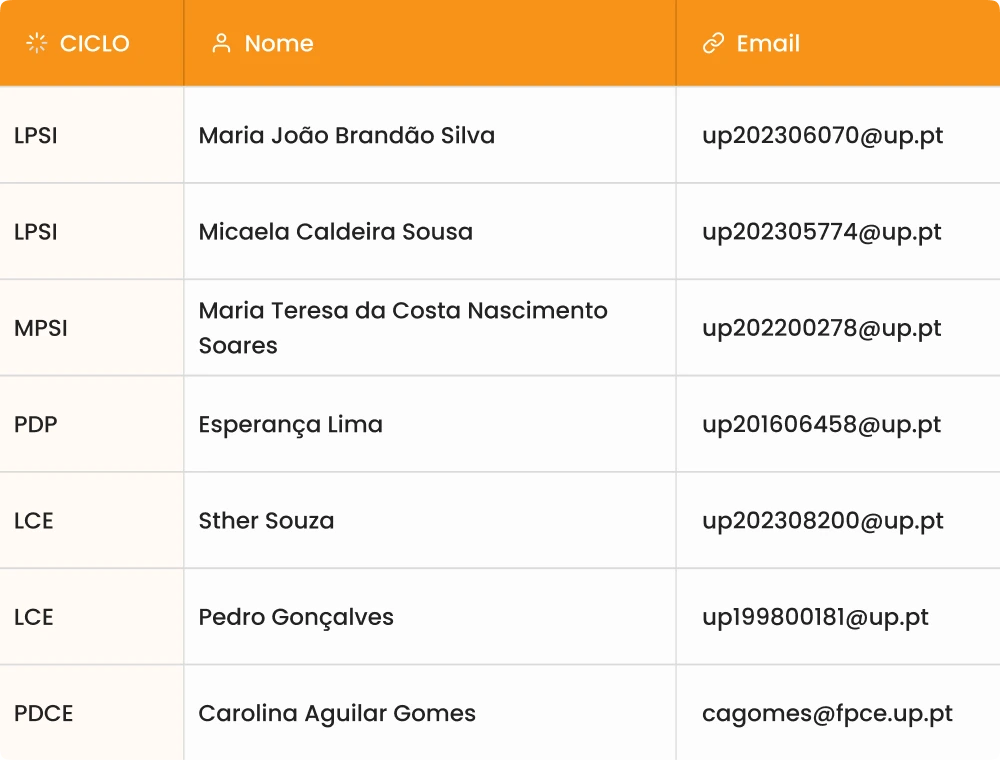Image resolution: width=1000 pixels, height=760 pixels.
Task: Open the CICLO column header
Action: [94, 43]
